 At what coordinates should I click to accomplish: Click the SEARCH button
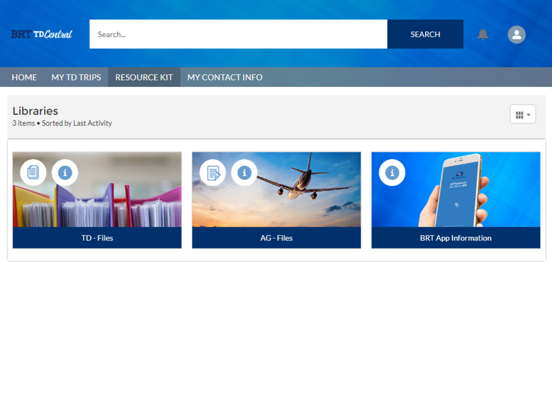425,34
